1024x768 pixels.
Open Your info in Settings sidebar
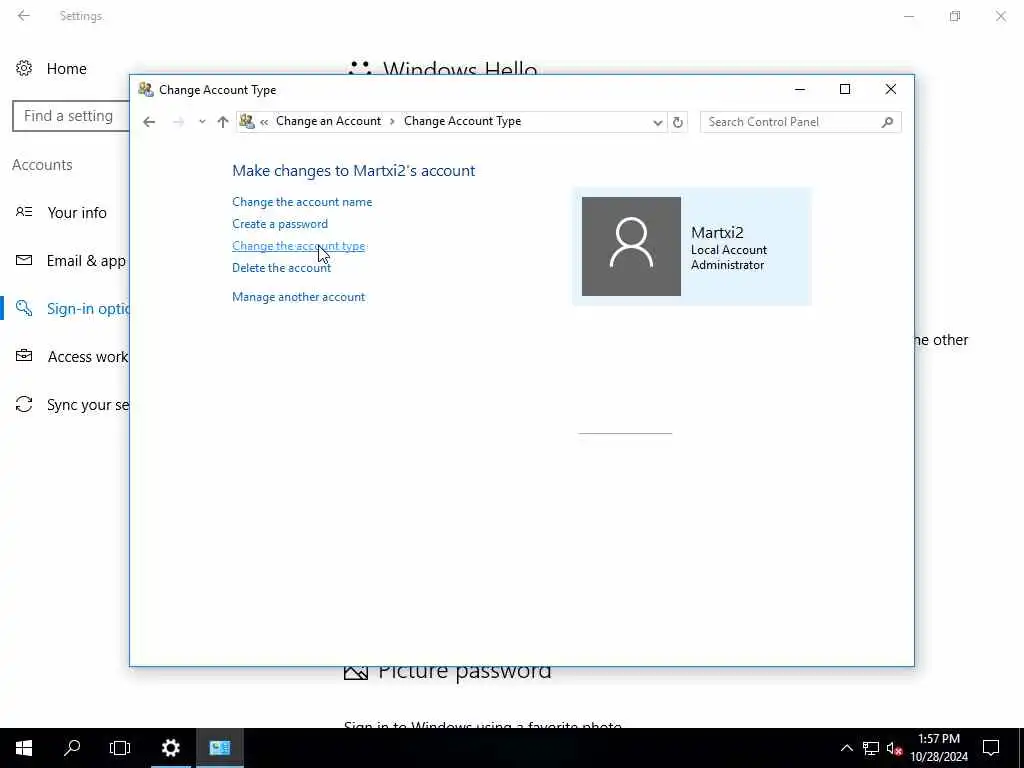pyautogui.click(x=76, y=213)
